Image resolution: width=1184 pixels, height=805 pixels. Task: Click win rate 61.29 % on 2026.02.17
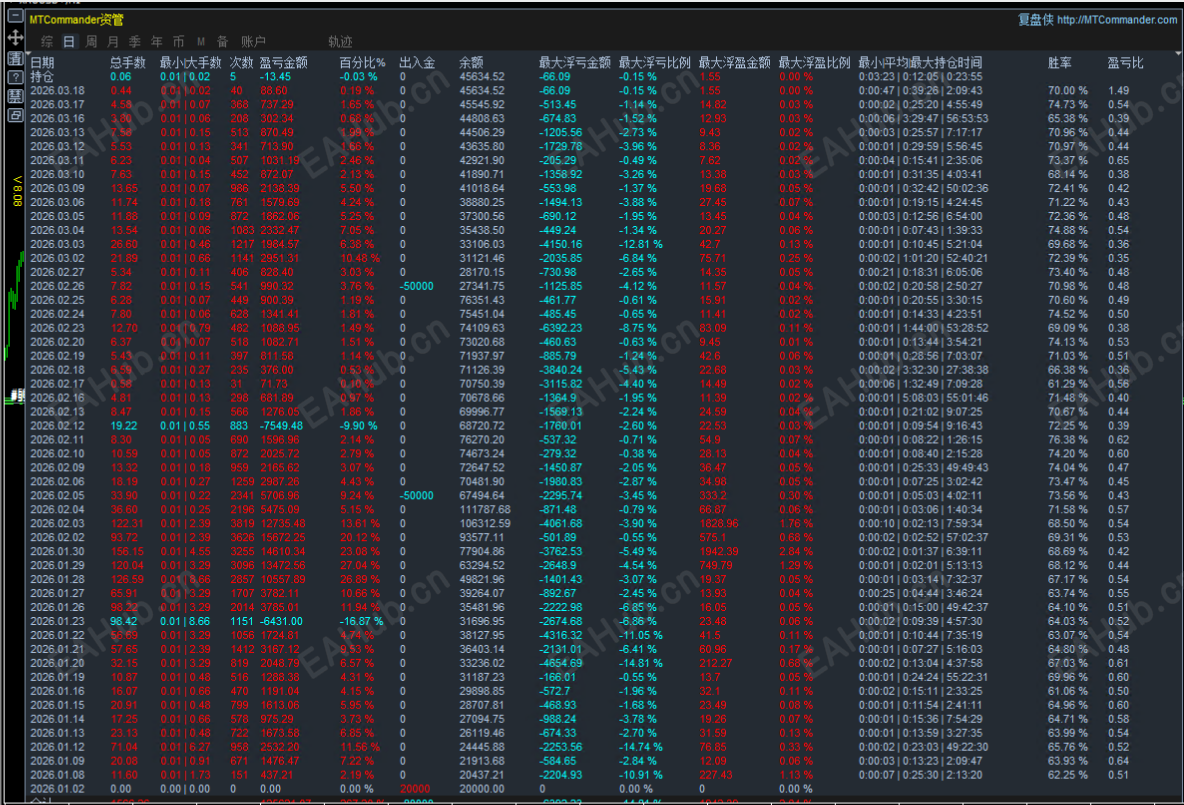pyautogui.click(x=1068, y=384)
